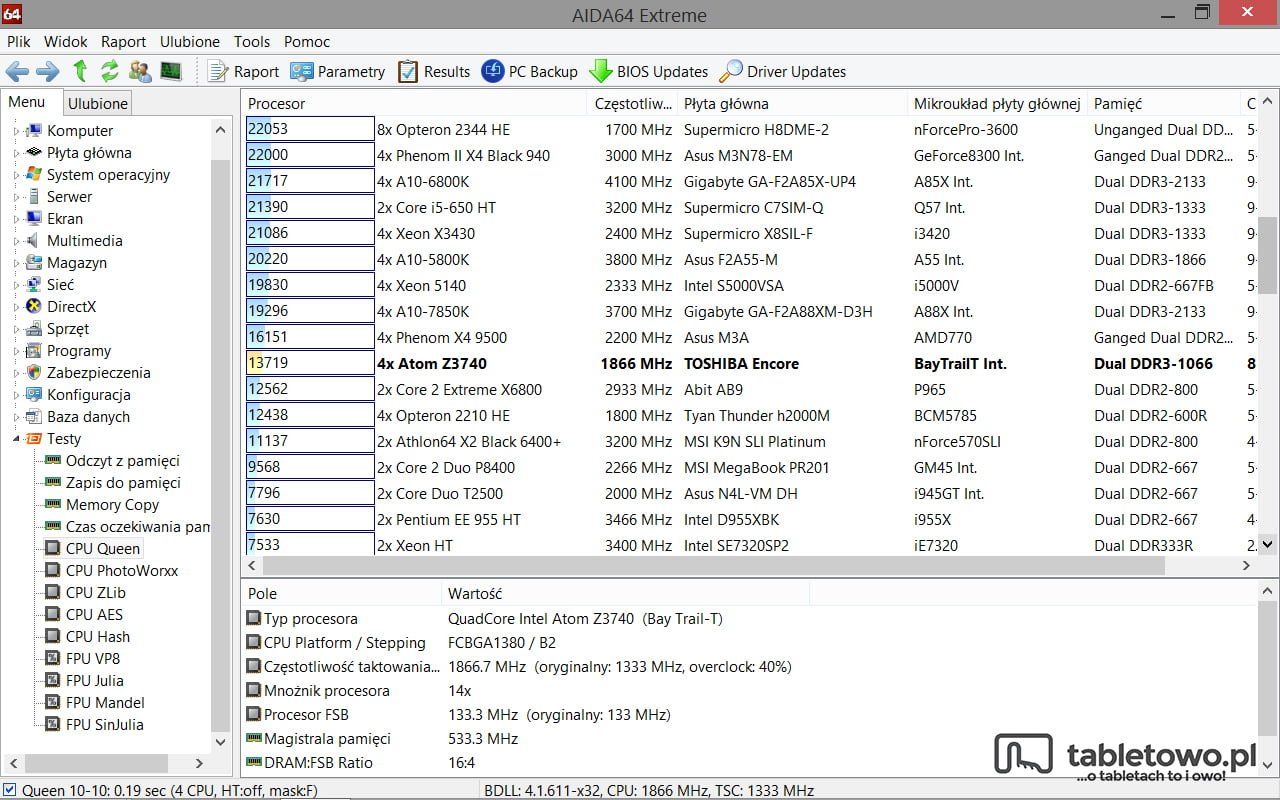1280x800 pixels.
Task: Select the Odczyt z pamięci benchmark
Action: (123, 461)
